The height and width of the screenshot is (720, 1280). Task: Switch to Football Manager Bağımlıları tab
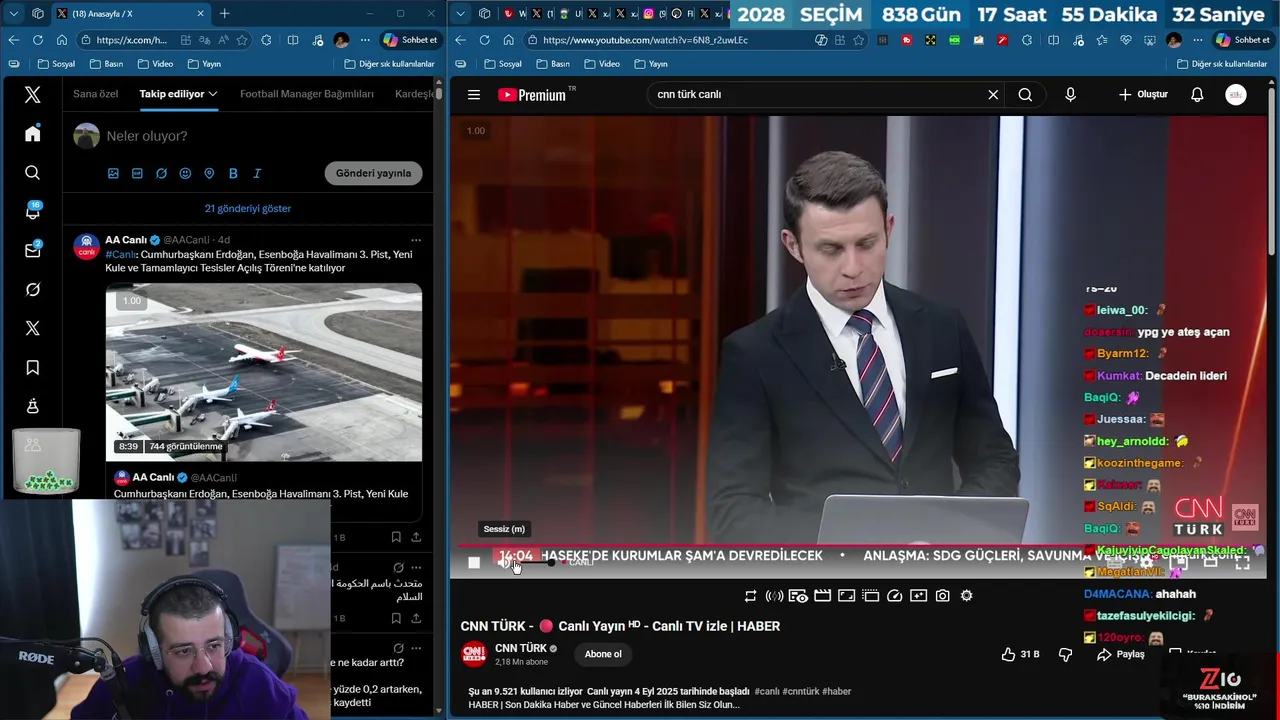pos(307,94)
